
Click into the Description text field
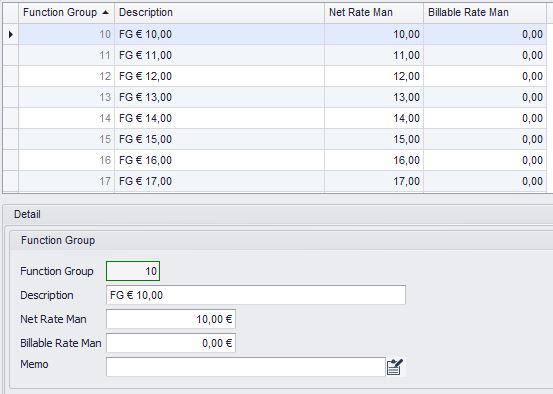[256, 295]
